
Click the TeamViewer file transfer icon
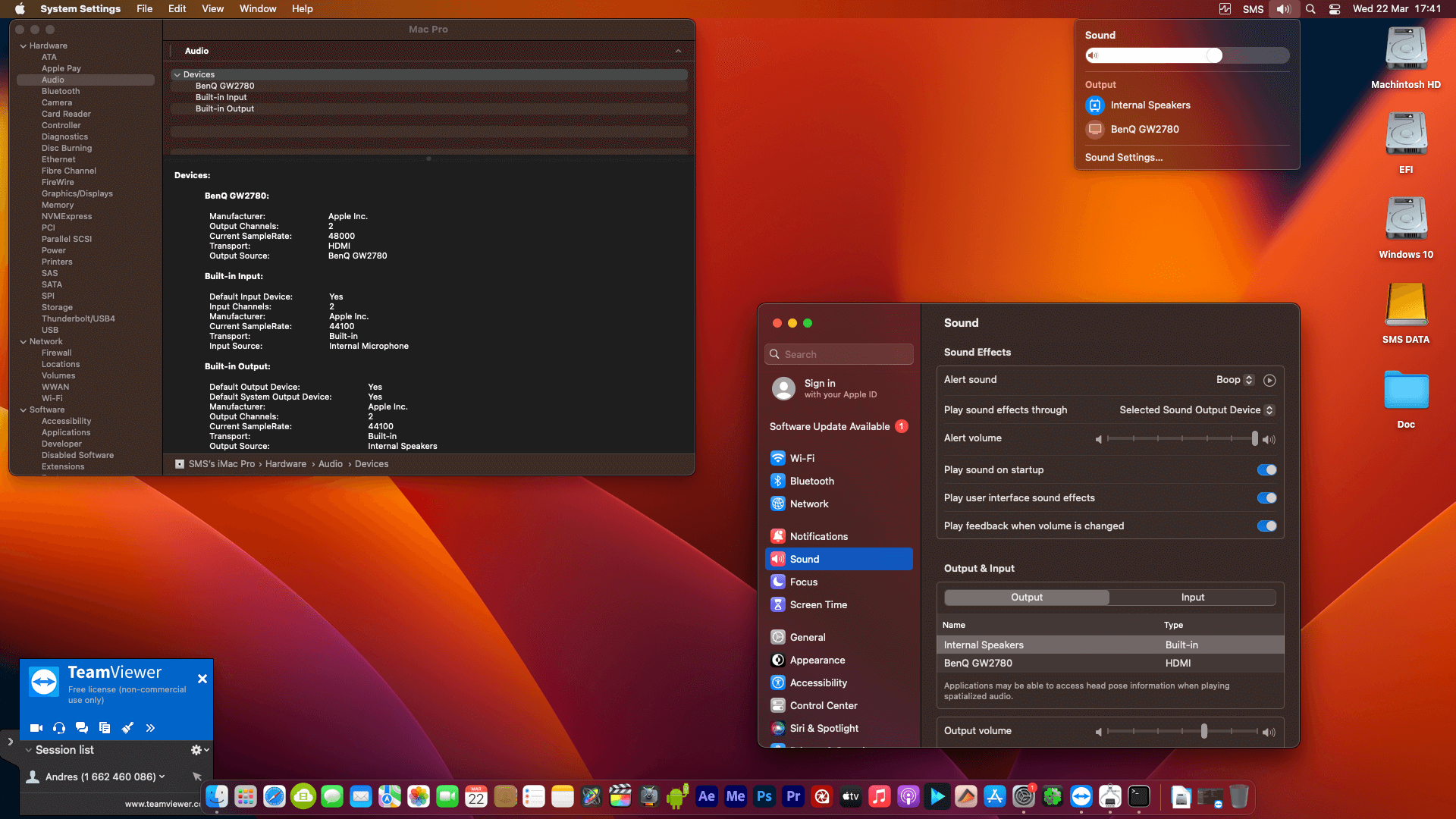click(104, 727)
